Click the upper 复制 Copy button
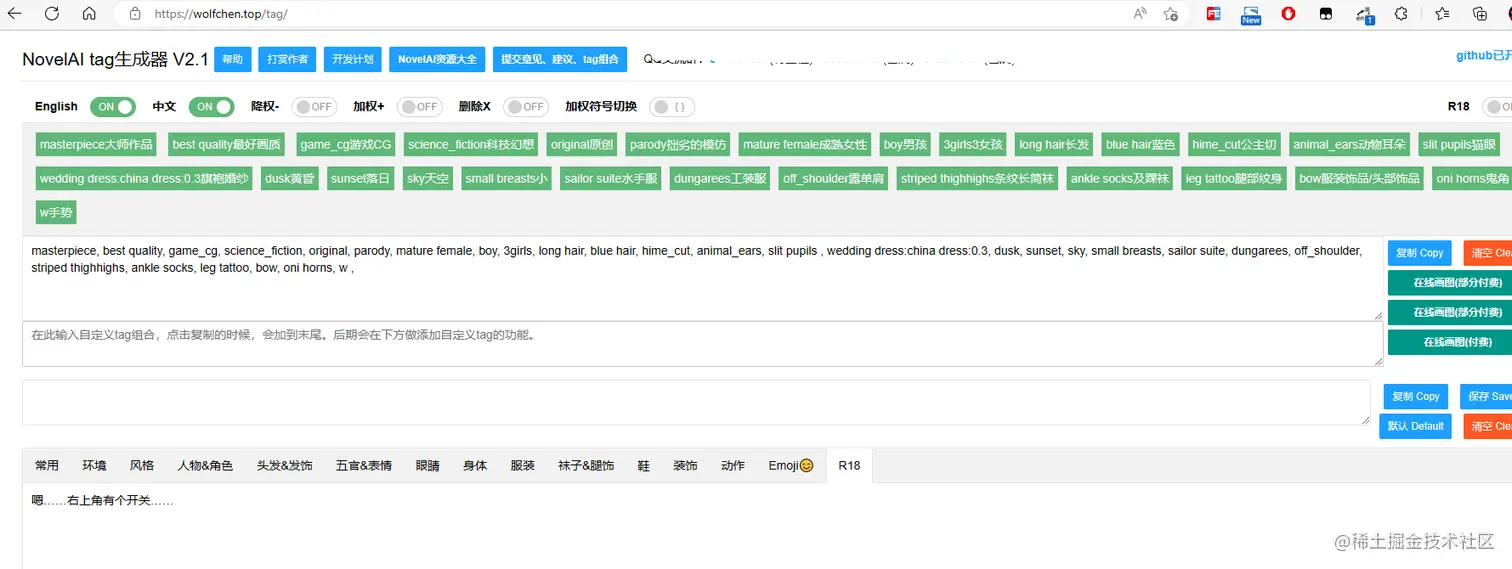Screen dimensions: 1512x569 pos(1419,253)
